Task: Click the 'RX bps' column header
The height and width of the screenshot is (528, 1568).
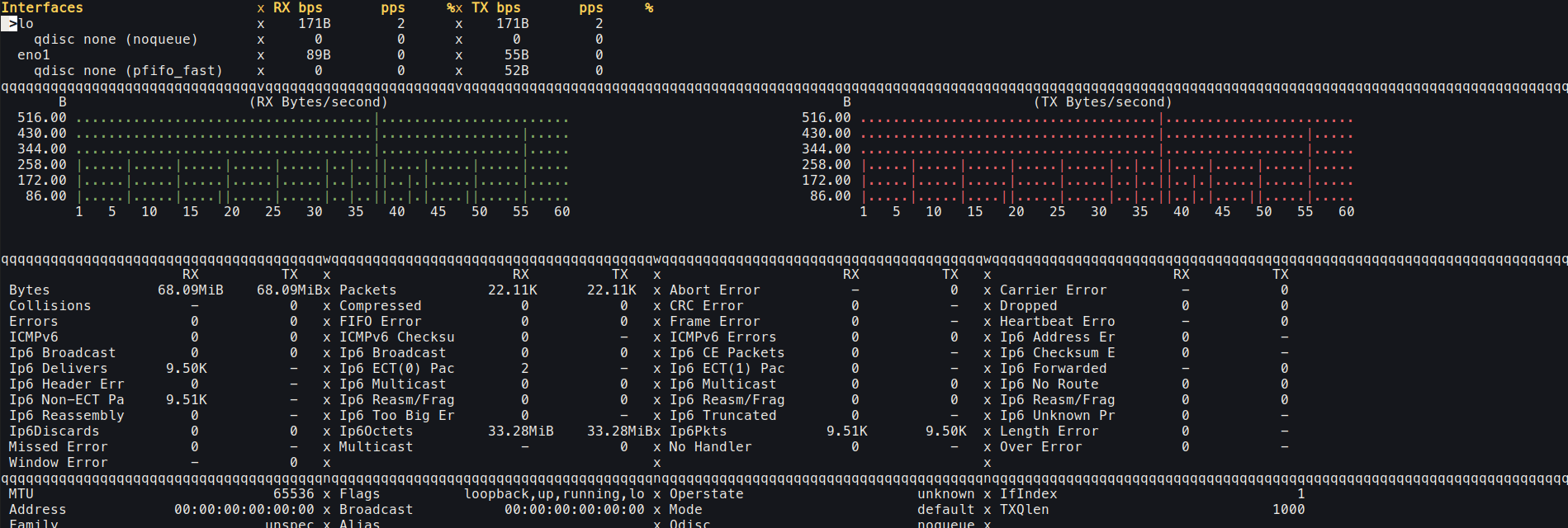Action: coord(298,8)
